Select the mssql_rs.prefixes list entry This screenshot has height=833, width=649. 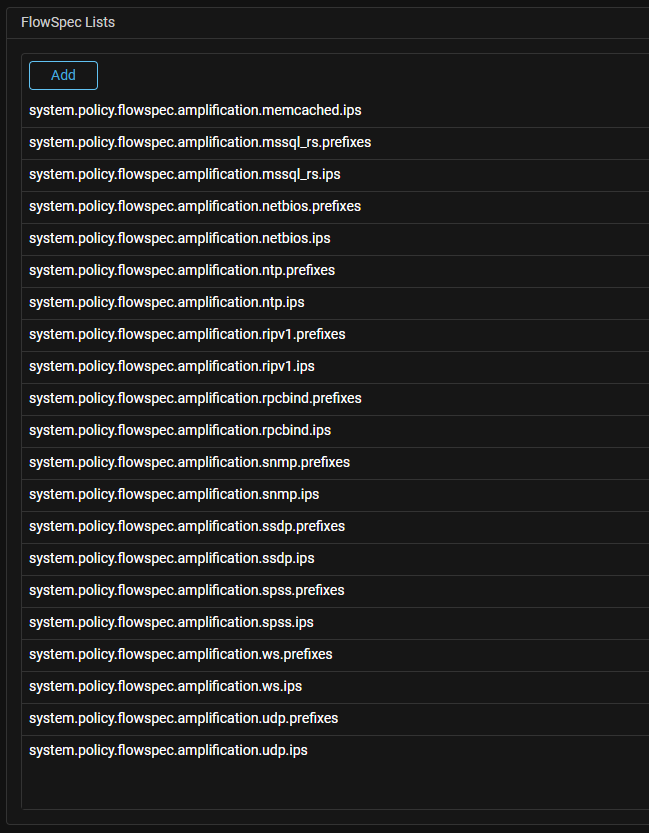[x=200, y=142]
